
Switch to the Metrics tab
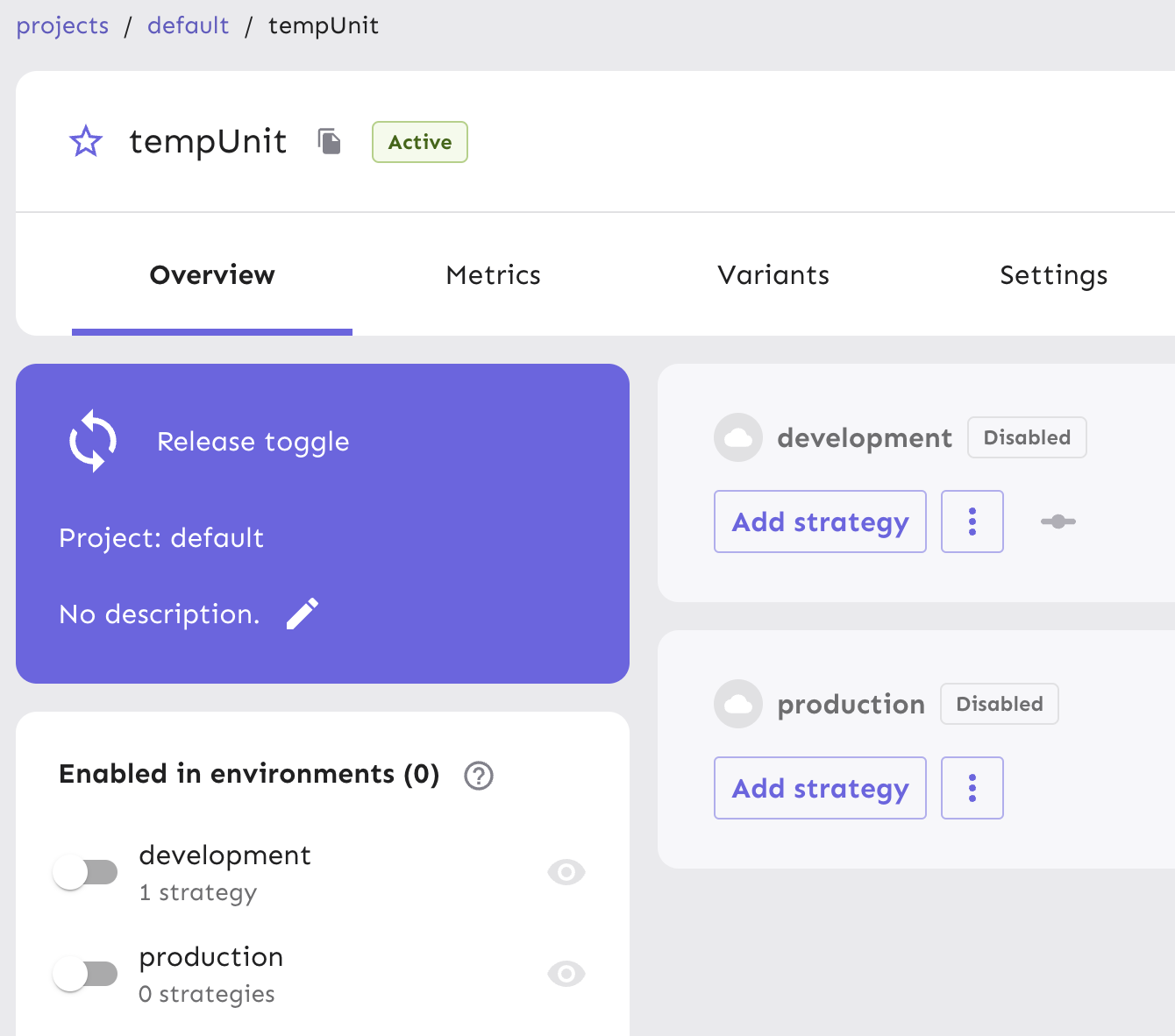(x=493, y=274)
